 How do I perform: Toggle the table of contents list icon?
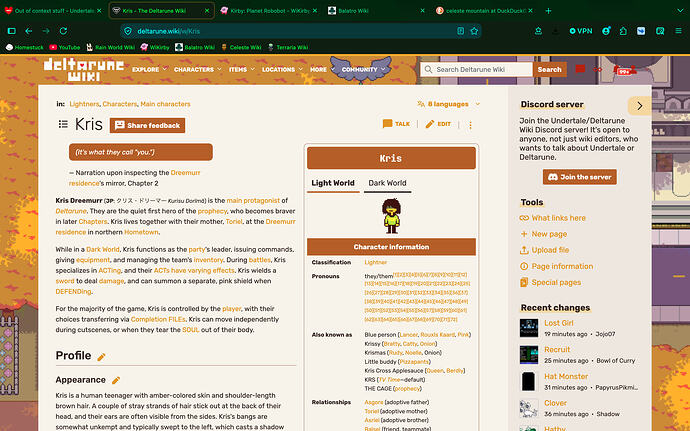pyautogui.click(x=63, y=125)
